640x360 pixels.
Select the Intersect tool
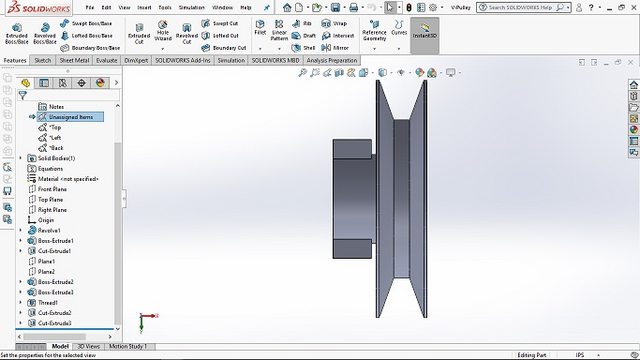338,36
